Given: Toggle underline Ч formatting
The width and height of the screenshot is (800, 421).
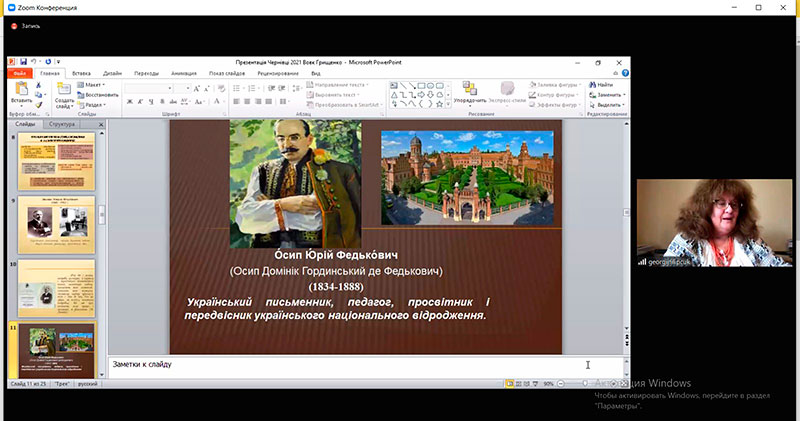Looking at the screenshot, I should pos(151,102).
